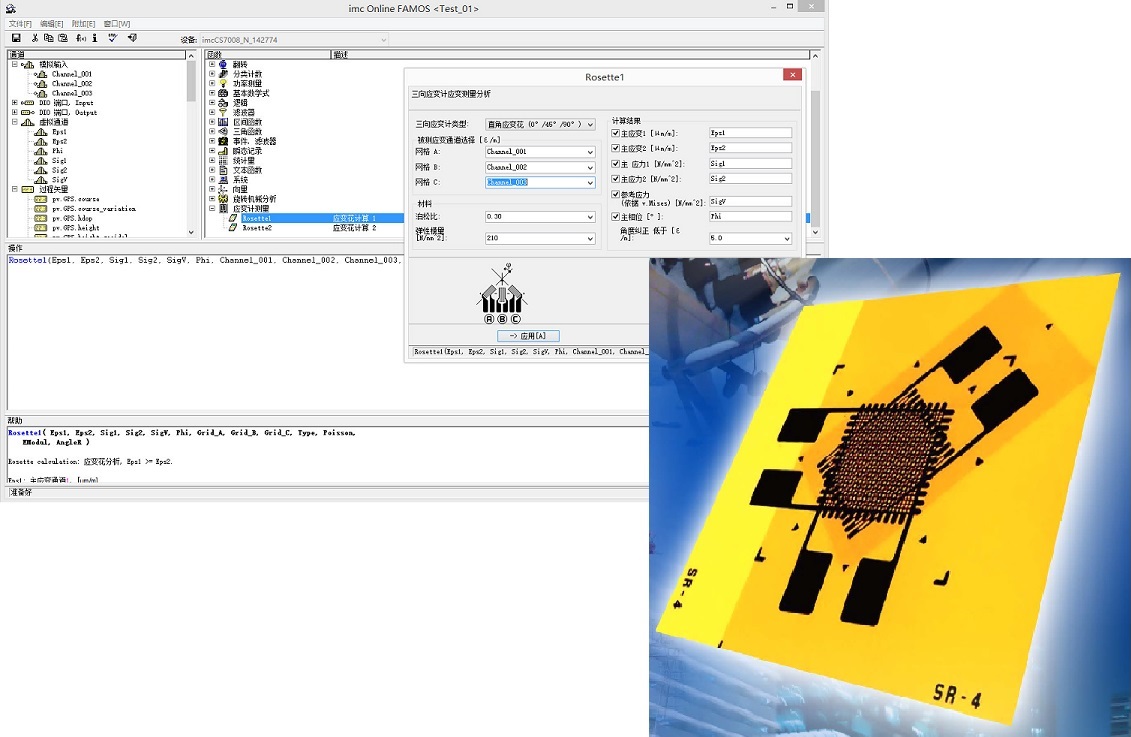
Task: Click the Save floppy disk toolbar icon
Action: [x=16, y=39]
